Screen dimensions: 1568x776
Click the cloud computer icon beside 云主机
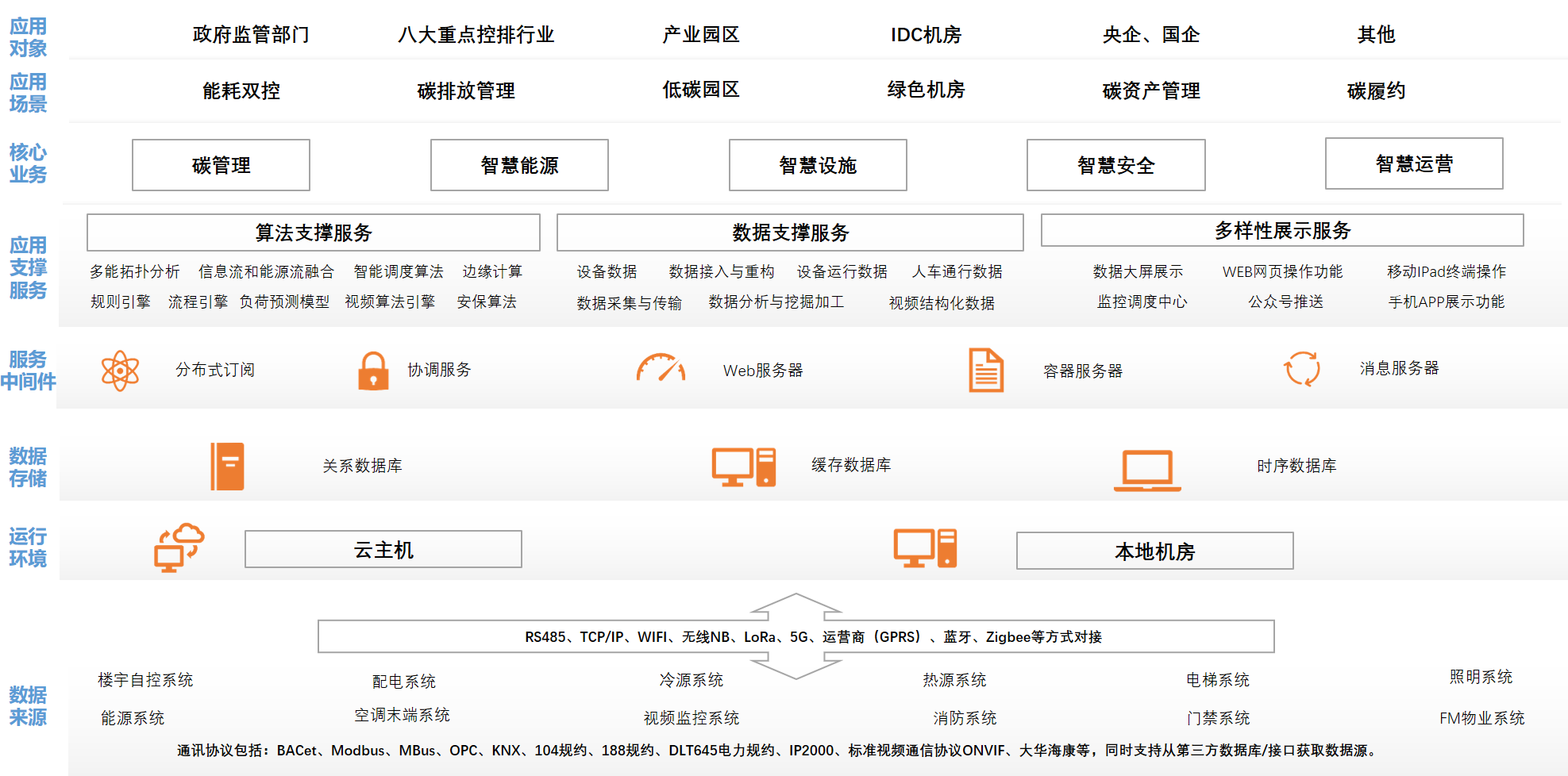[x=179, y=547]
